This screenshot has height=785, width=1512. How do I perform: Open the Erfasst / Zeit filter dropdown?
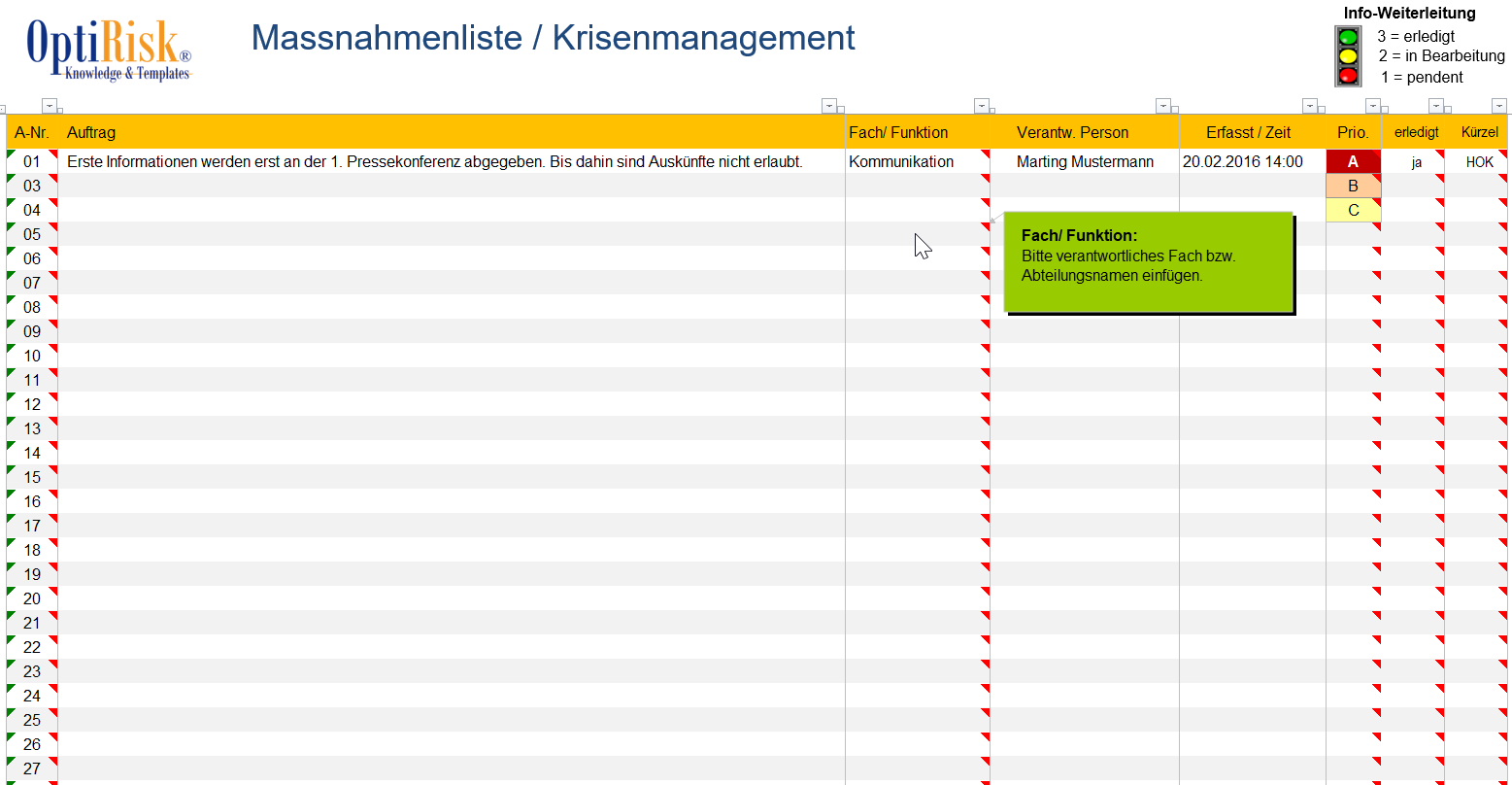[1310, 106]
